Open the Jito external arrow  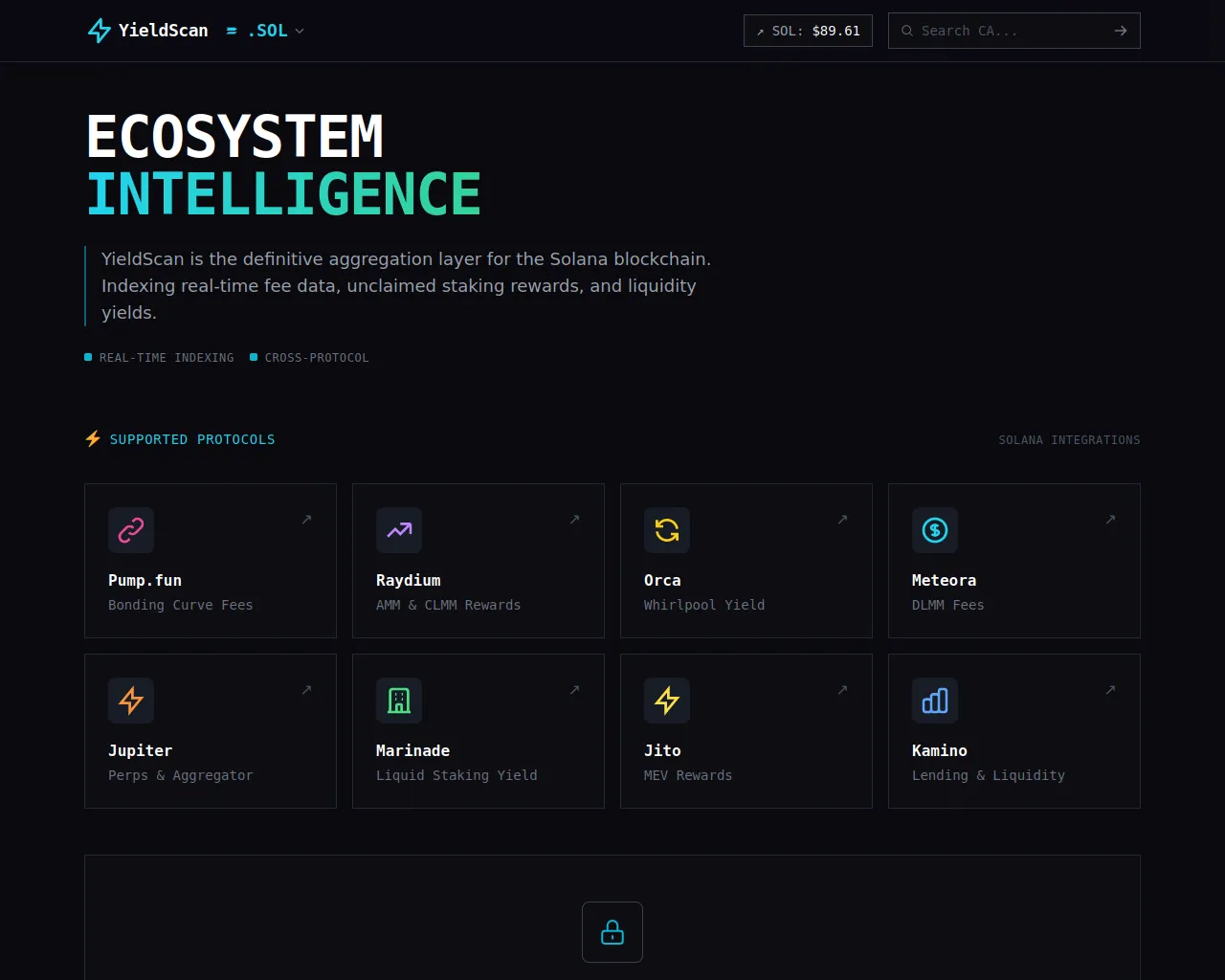842,690
